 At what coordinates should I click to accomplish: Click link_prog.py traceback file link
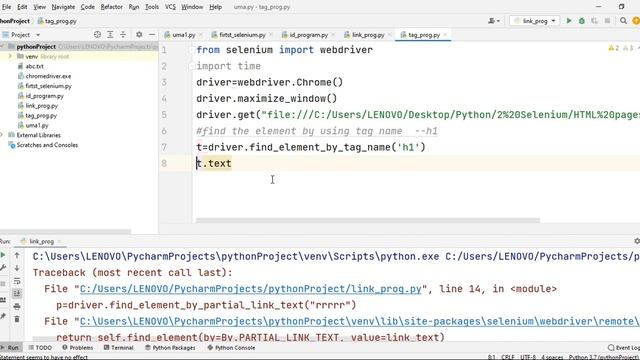[x=251, y=289]
